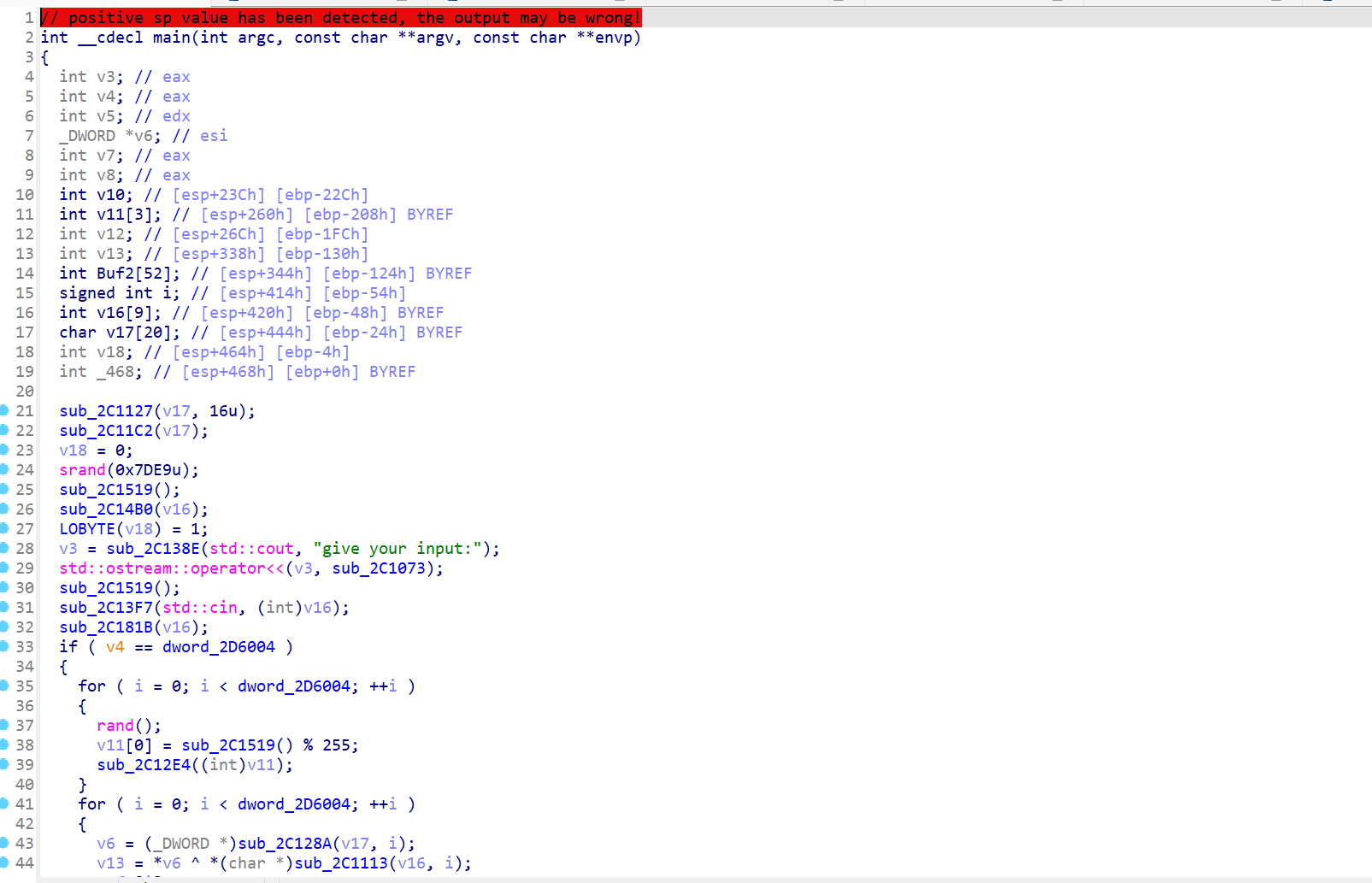The image size is (1372, 883).
Task: Click the srand call on line 24
Action: tap(82, 470)
